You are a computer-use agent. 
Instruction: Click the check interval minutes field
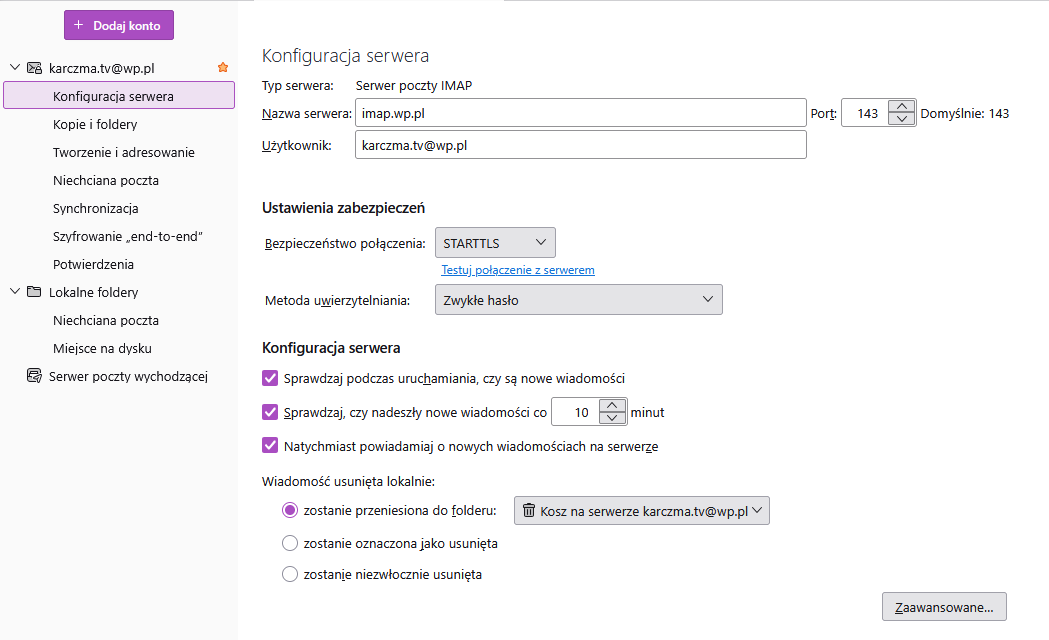pyautogui.click(x=576, y=412)
